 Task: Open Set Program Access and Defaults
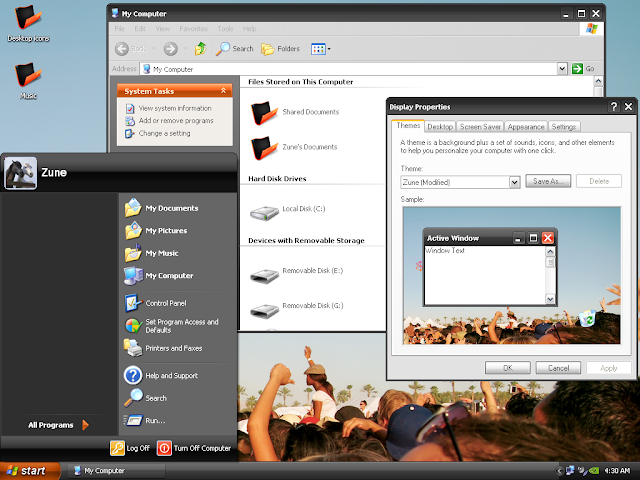[171, 326]
